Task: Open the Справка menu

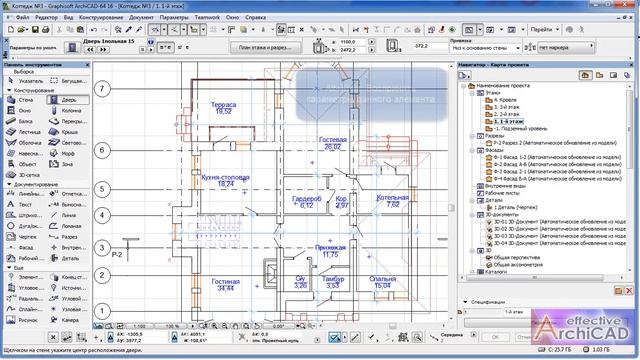Action: [256, 18]
